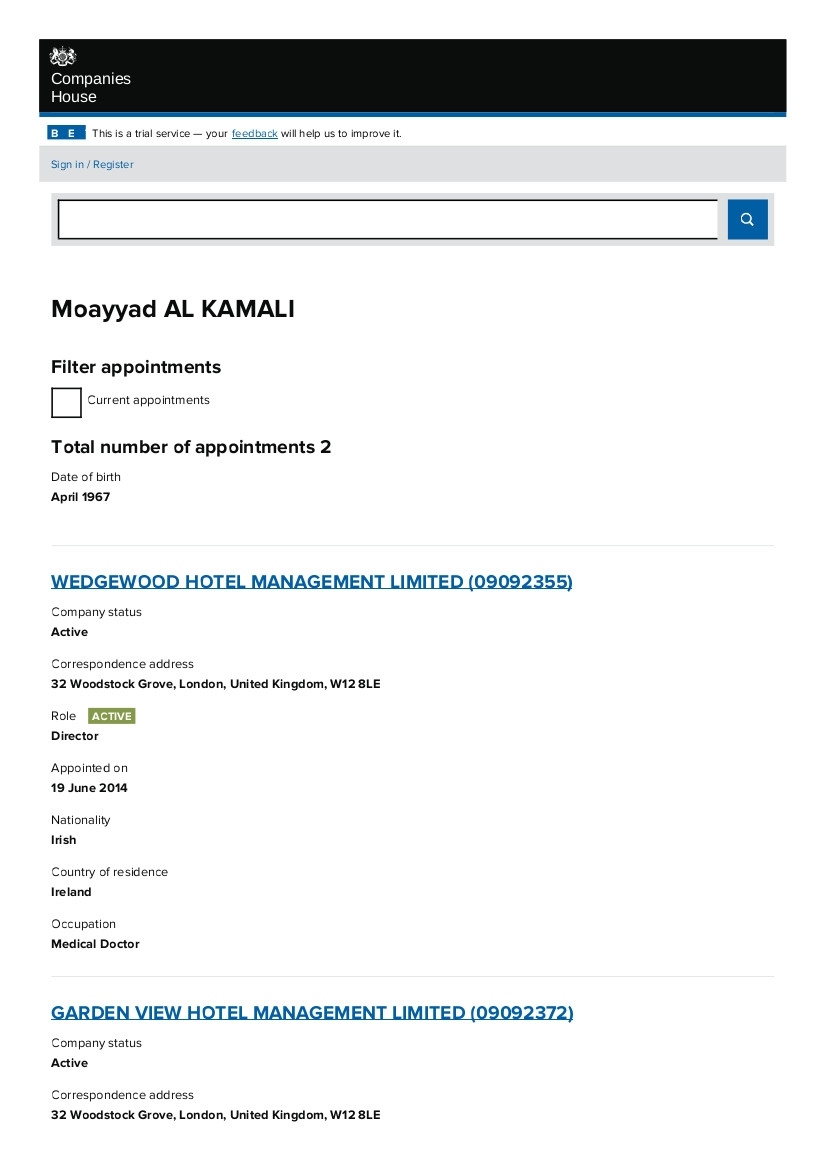The image size is (826, 1169).
Task: Click the Companies House royal crest icon
Action: click(x=63, y=56)
